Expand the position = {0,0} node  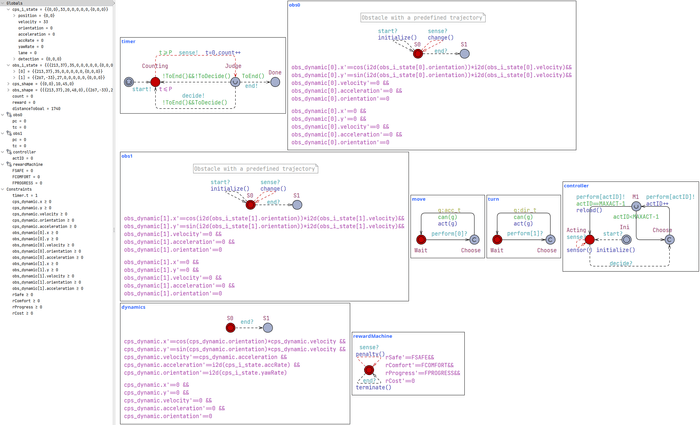[x=14, y=16]
